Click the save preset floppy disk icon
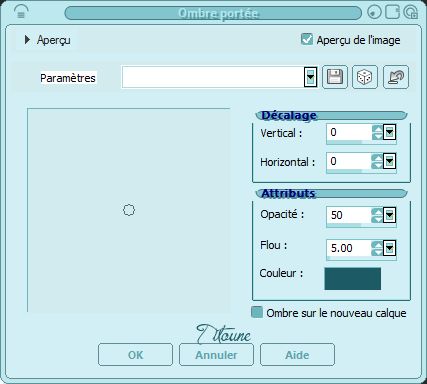 tap(335, 77)
